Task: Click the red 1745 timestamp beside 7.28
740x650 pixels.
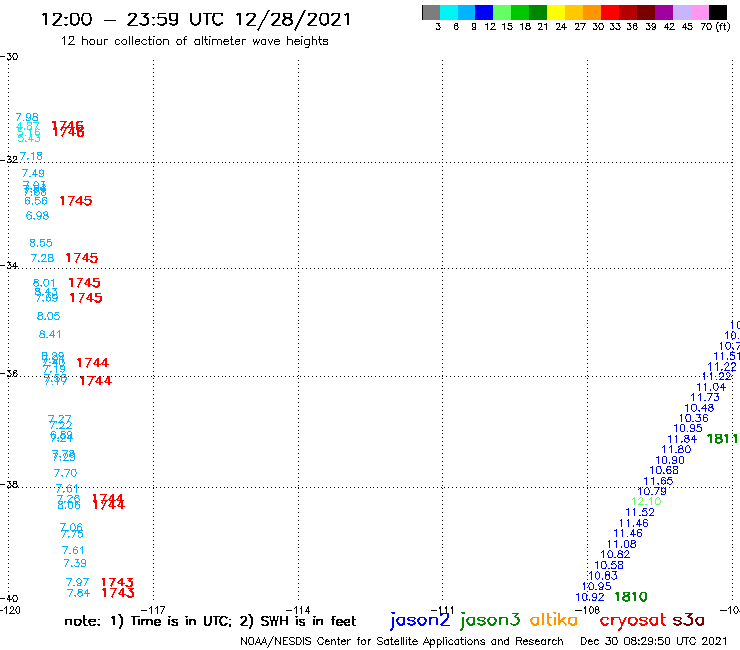Action: (x=82, y=258)
